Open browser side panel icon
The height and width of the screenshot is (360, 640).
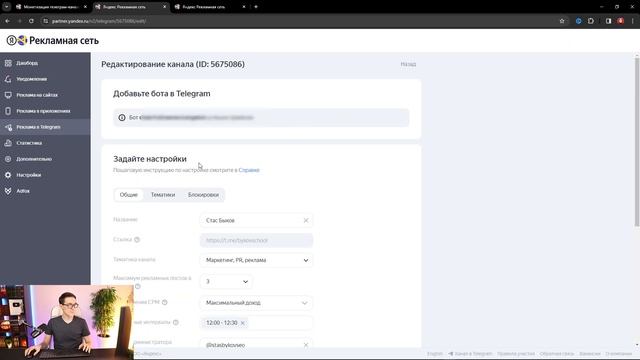pyautogui.click(x=608, y=21)
